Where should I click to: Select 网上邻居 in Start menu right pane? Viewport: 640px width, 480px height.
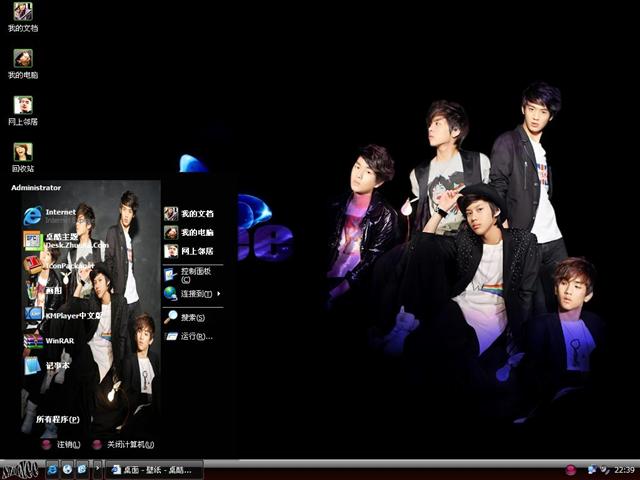click(189, 251)
